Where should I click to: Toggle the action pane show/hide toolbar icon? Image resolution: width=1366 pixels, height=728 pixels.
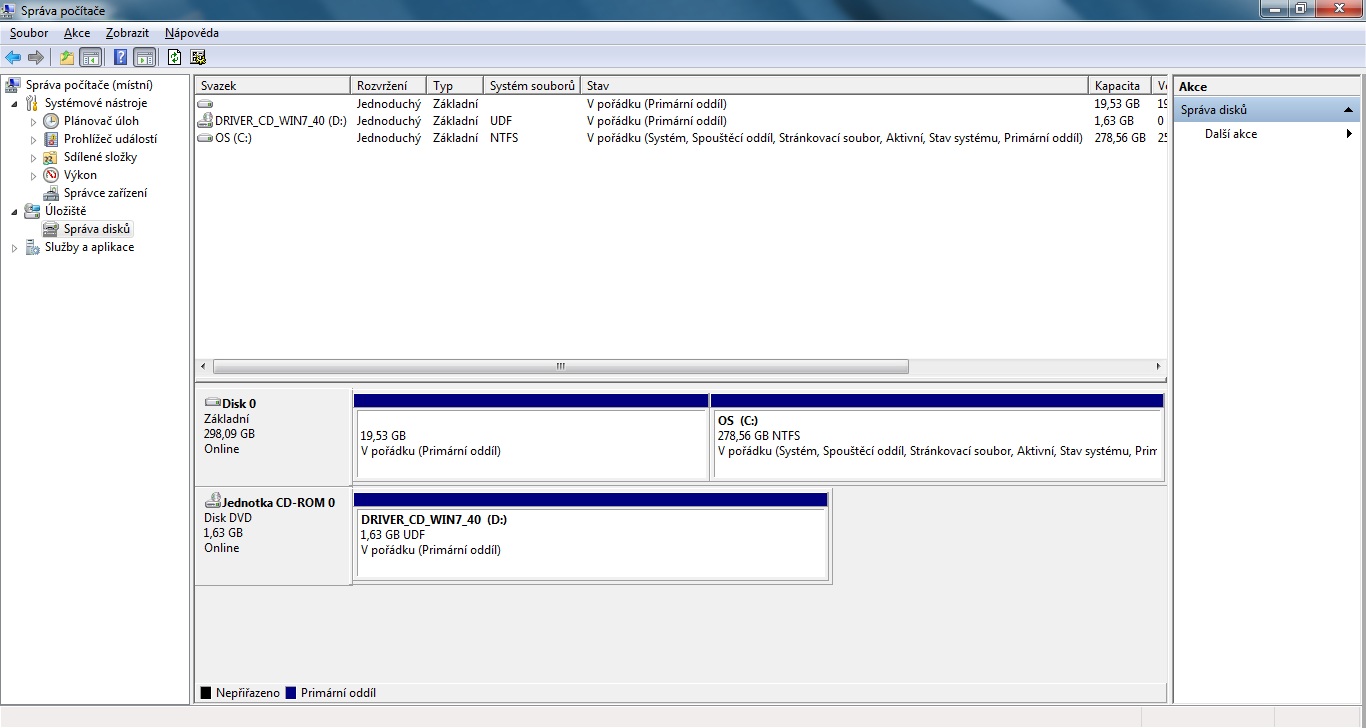pyautogui.click(x=144, y=57)
